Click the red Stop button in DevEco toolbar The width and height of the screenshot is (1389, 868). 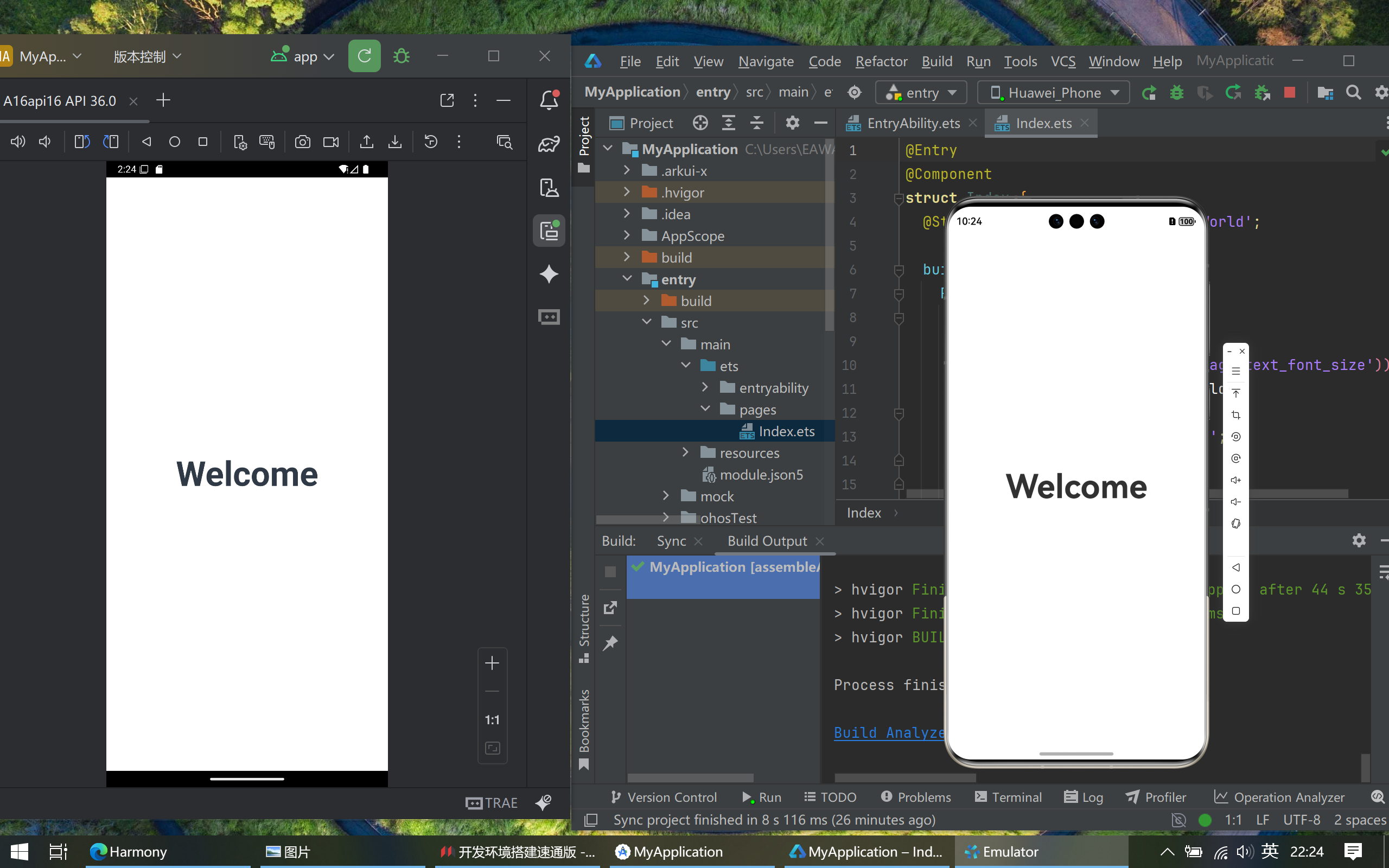tap(1289, 92)
